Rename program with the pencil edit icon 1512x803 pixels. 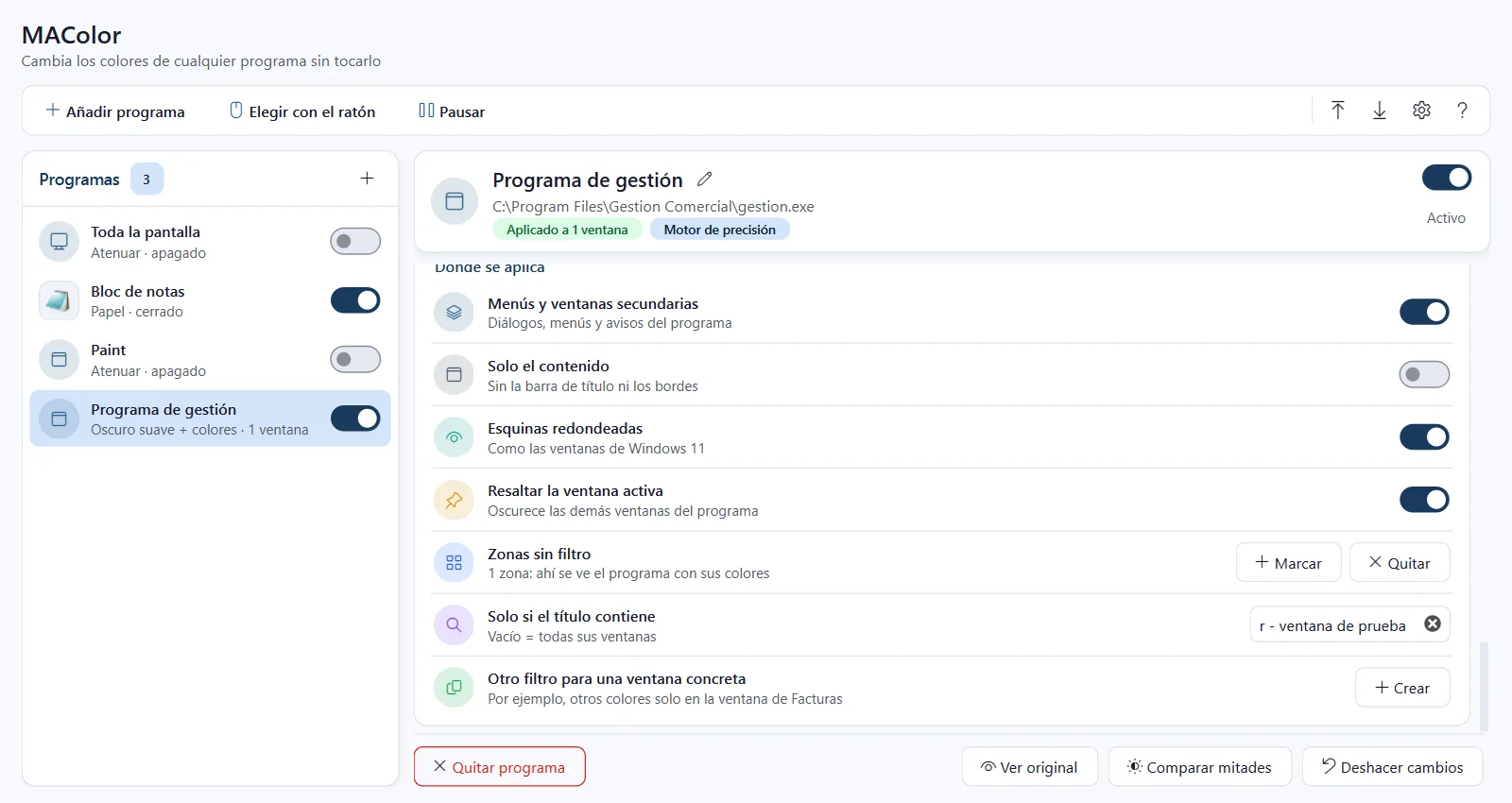click(705, 179)
